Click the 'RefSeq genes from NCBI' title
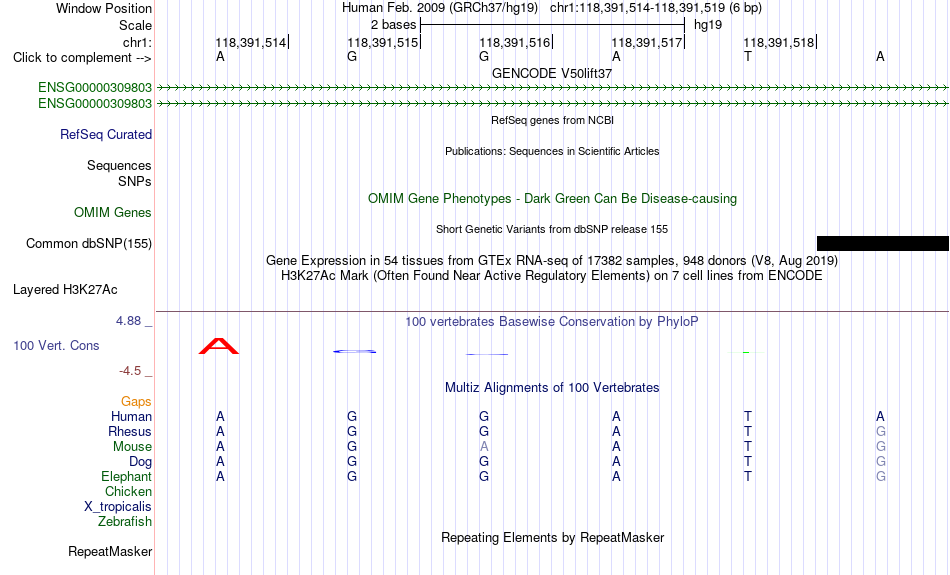The width and height of the screenshot is (950, 575). click(x=552, y=120)
